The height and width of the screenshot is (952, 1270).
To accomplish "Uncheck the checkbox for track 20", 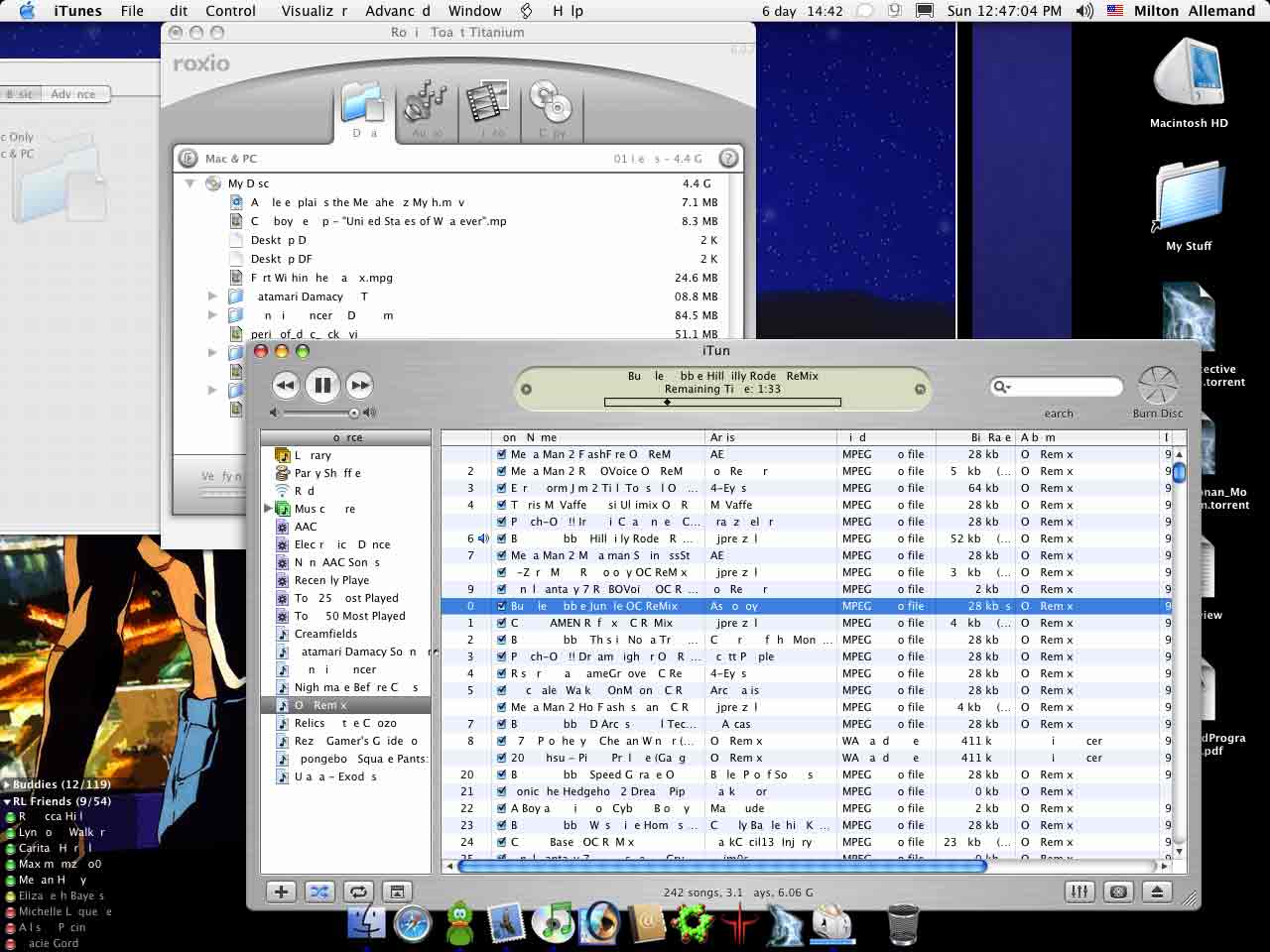I will tap(501, 774).
